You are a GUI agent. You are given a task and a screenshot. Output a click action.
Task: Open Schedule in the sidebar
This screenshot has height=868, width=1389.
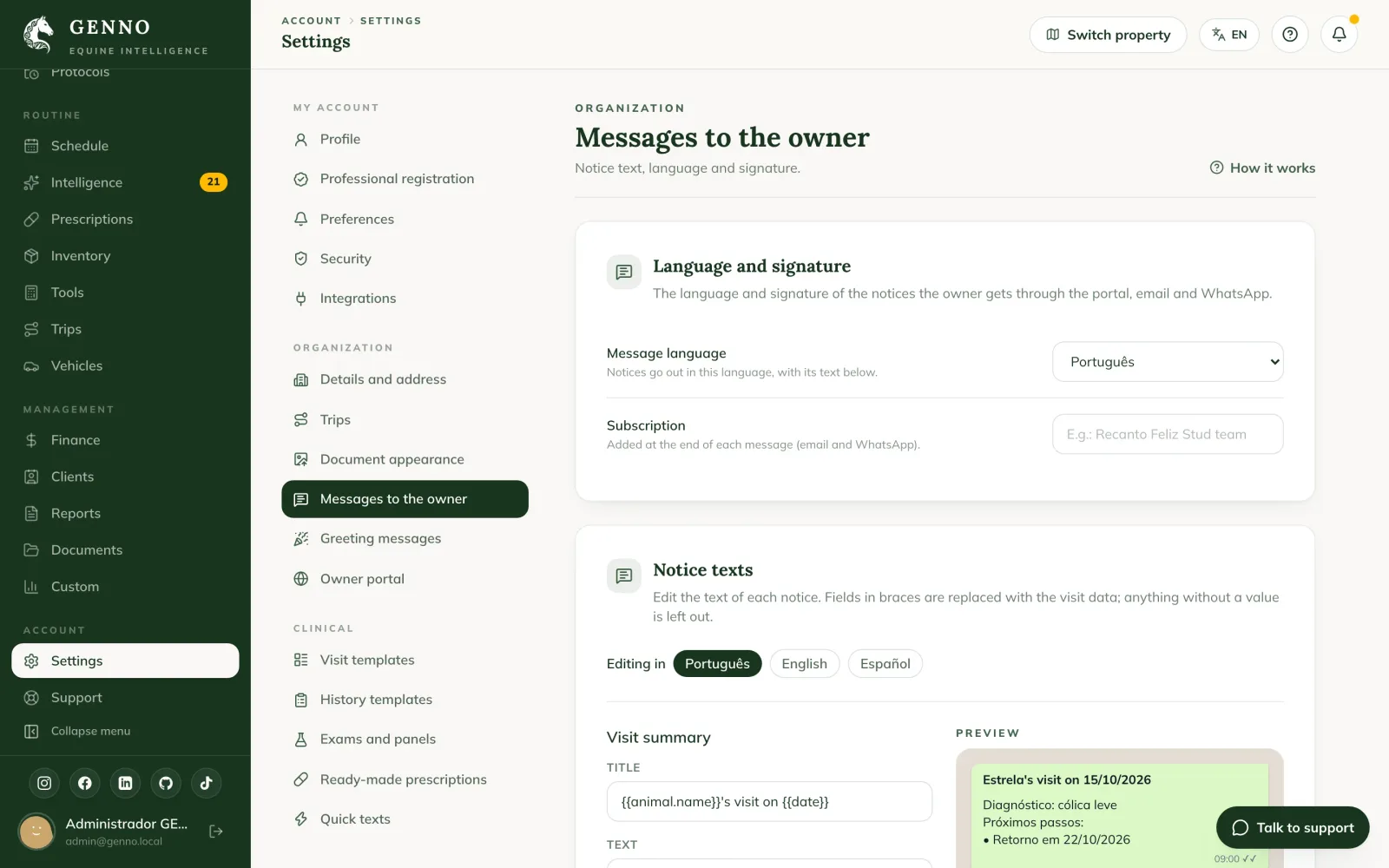coord(125,146)
